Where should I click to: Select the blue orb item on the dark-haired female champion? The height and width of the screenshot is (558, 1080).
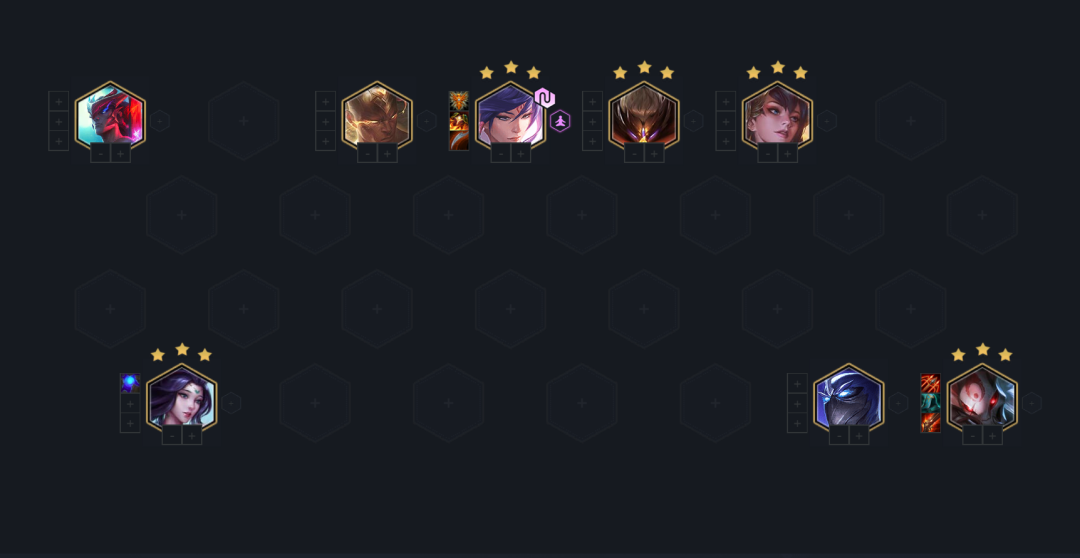click(130, 383)
